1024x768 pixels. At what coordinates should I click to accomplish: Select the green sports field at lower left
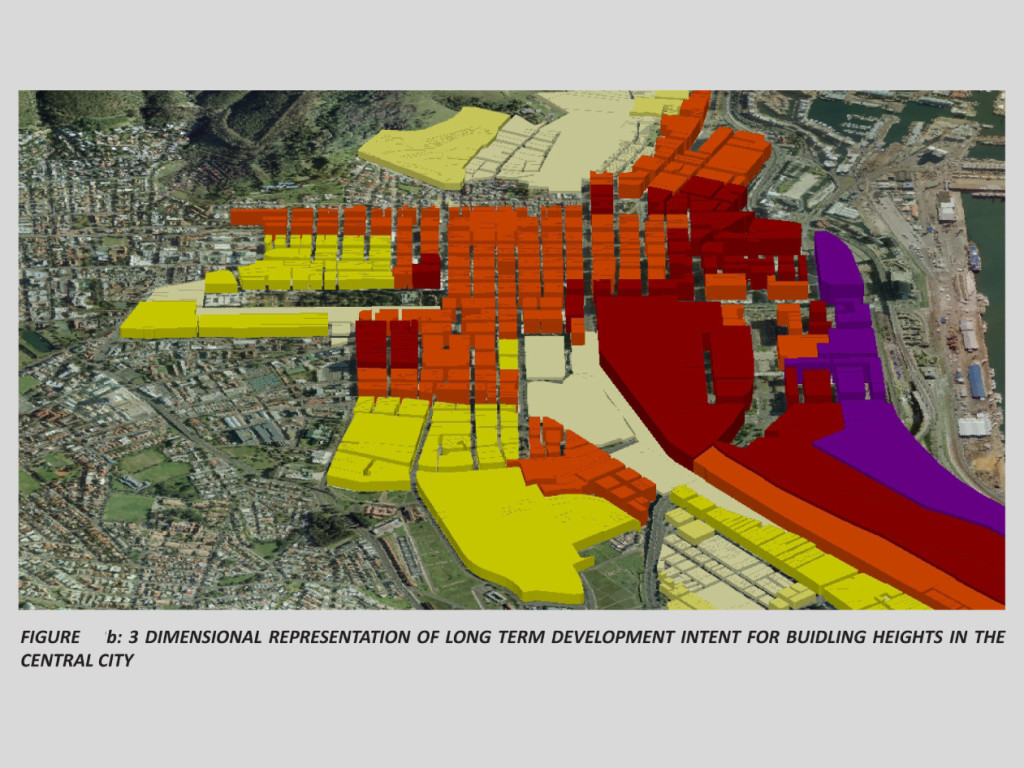click(129, 507)
